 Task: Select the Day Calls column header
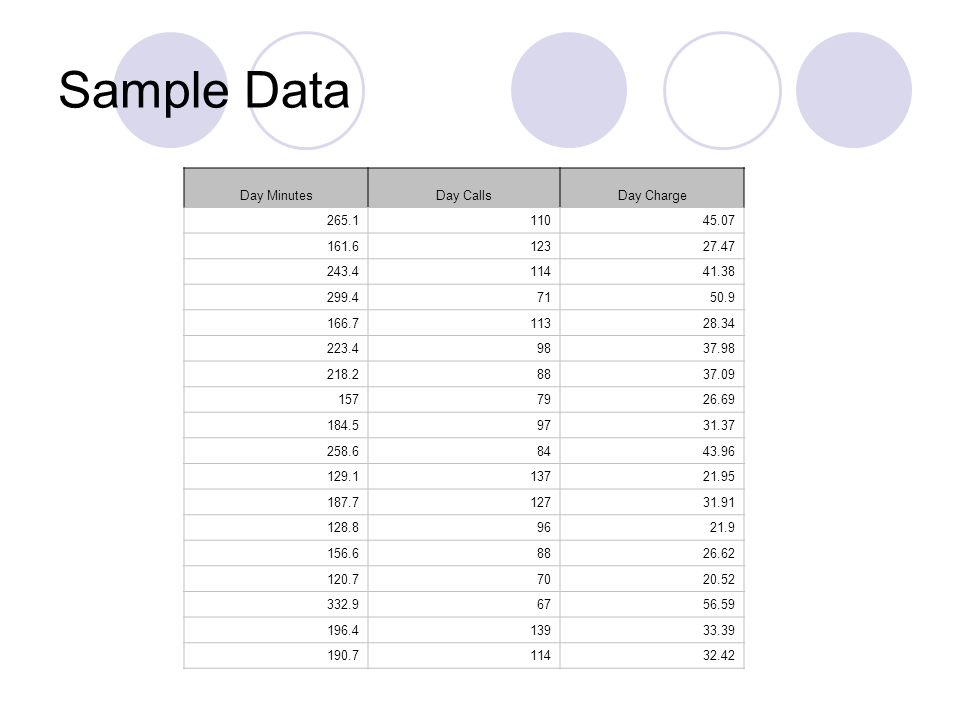pos(463,188)
